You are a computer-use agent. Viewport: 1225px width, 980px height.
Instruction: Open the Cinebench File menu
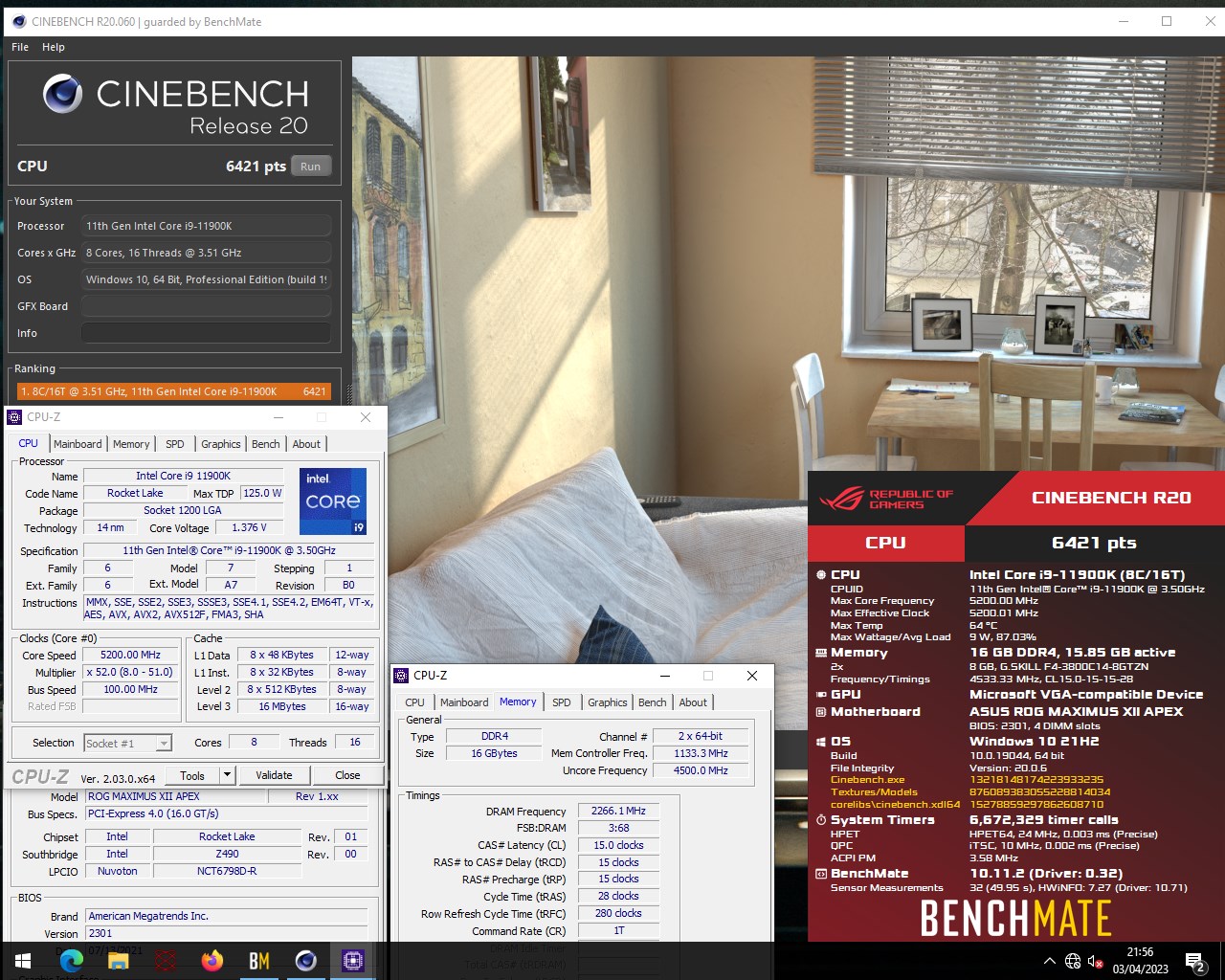pyautogui.click(x=20, y=47)
